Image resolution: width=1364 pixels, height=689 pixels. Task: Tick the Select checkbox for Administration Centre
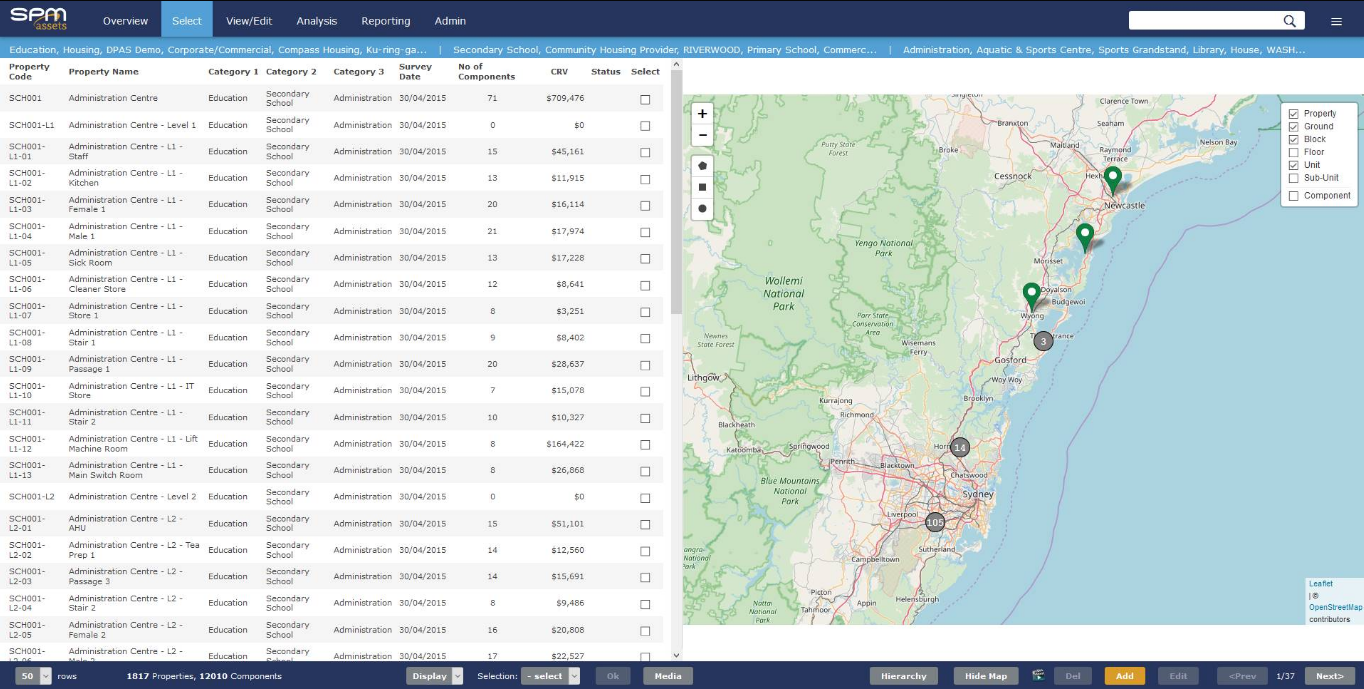click(x=645, y=98)
